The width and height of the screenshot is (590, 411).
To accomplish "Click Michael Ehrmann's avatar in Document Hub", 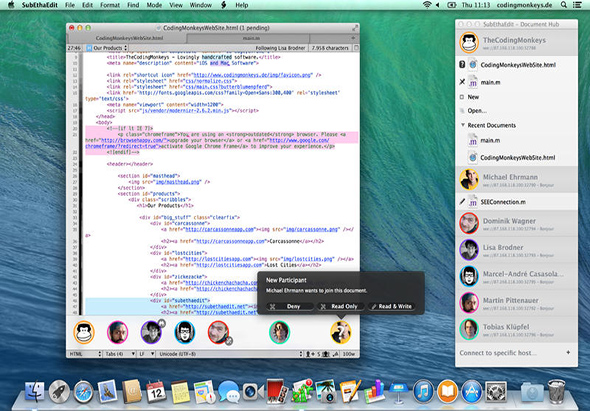I will point(469,180).
